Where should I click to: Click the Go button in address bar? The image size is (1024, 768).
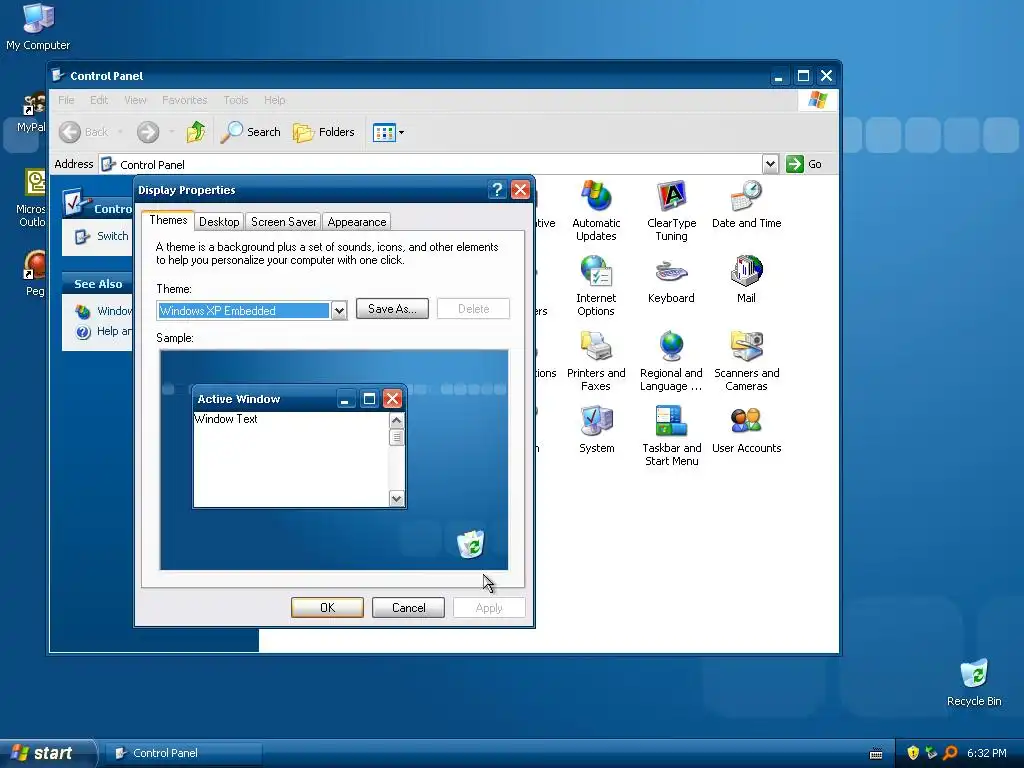point(805,164)
